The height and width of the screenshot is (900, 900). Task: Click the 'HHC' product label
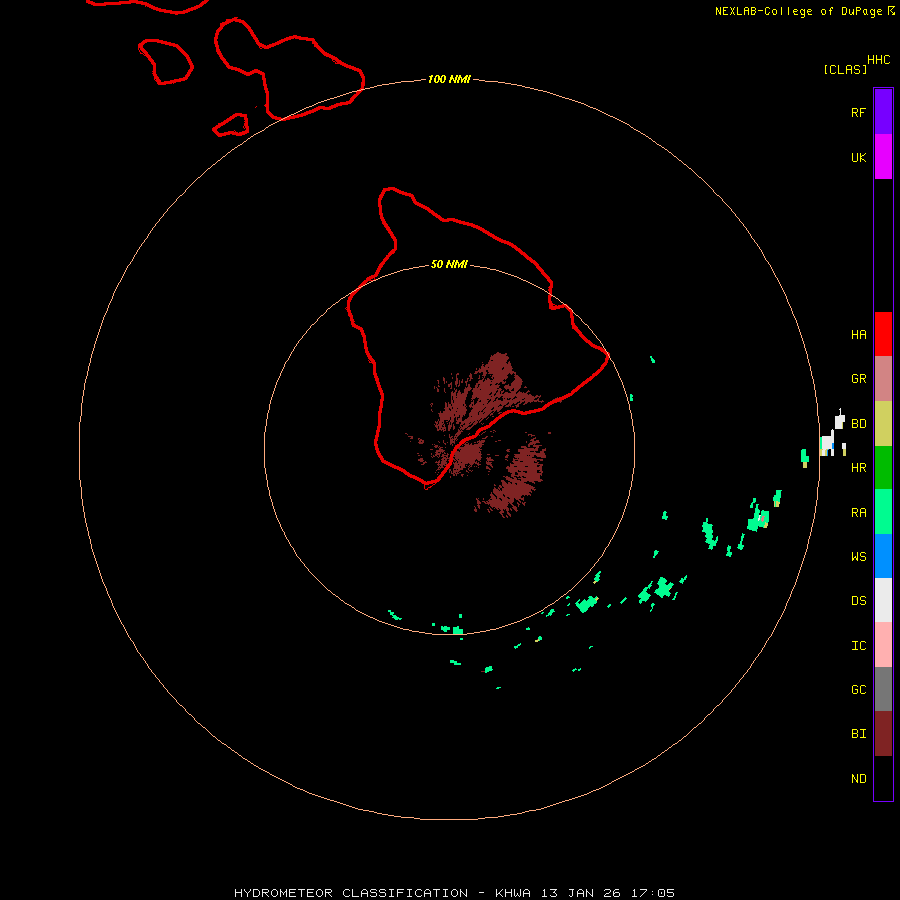pos(878,60)
